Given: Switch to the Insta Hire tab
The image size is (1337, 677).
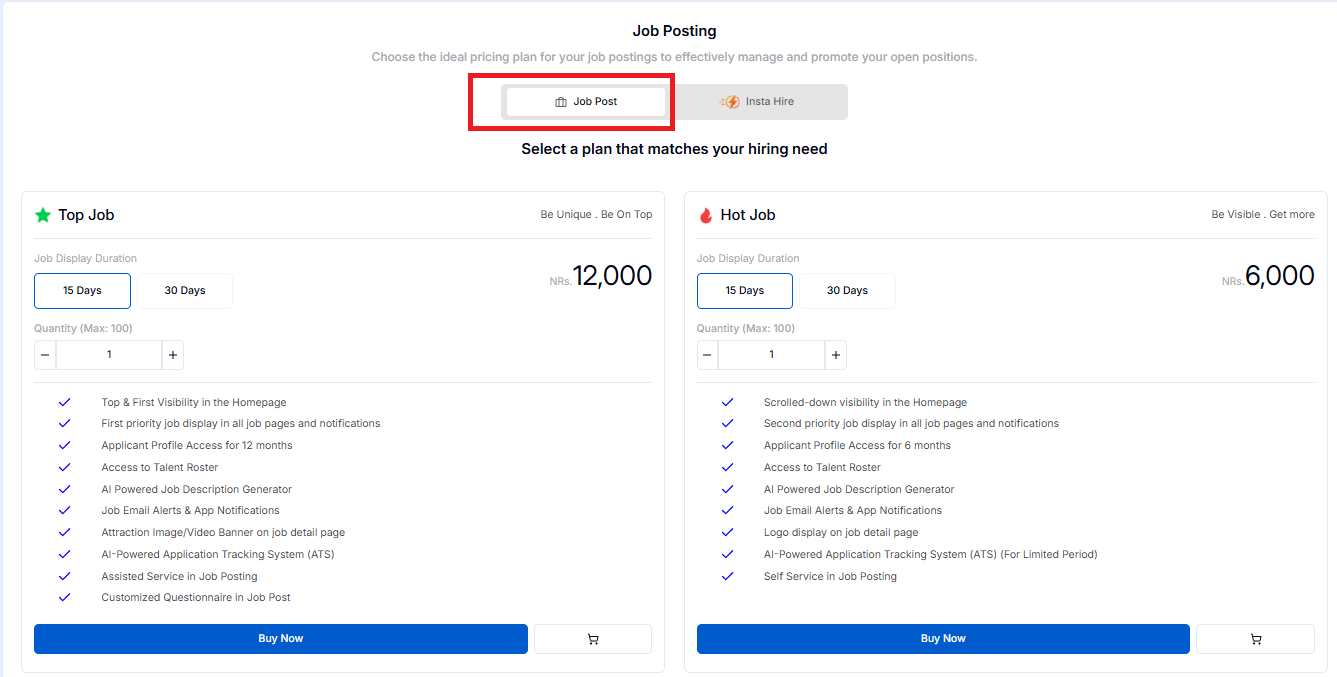Looking at the screenshot, I should pyautogui.click(x=759, y=102).
